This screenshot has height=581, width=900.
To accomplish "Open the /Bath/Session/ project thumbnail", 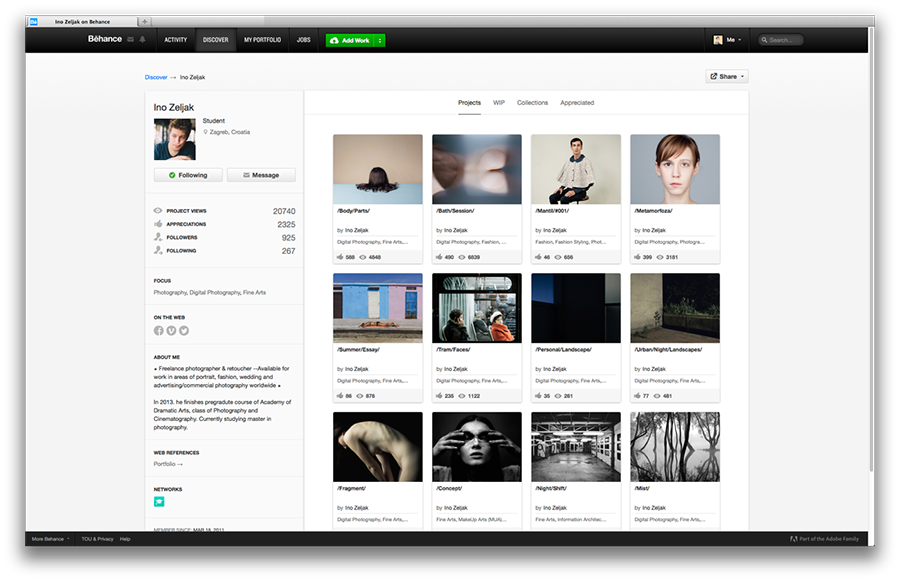I will 477,169.
